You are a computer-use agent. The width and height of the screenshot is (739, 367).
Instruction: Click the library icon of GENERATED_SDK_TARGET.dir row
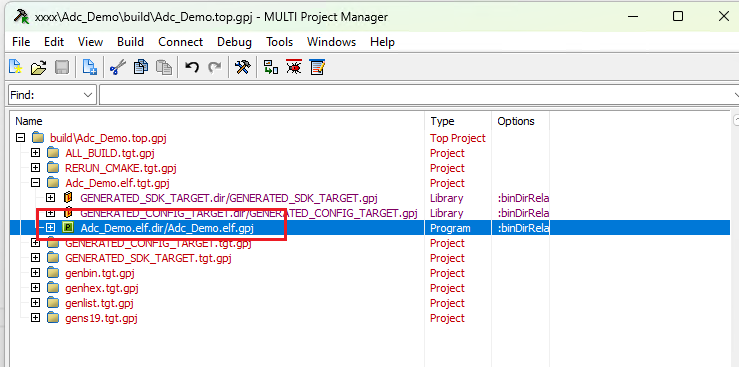coord(68,198)
